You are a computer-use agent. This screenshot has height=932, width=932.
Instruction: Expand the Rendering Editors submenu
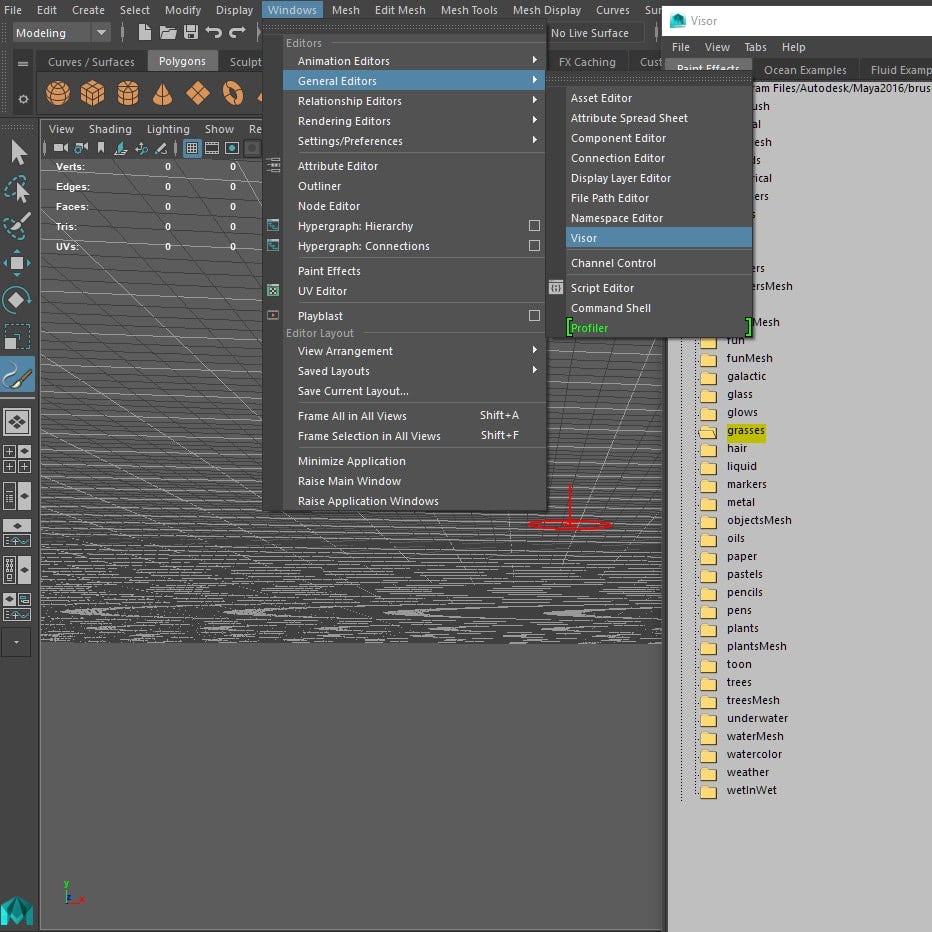click(x=414, y=121)
